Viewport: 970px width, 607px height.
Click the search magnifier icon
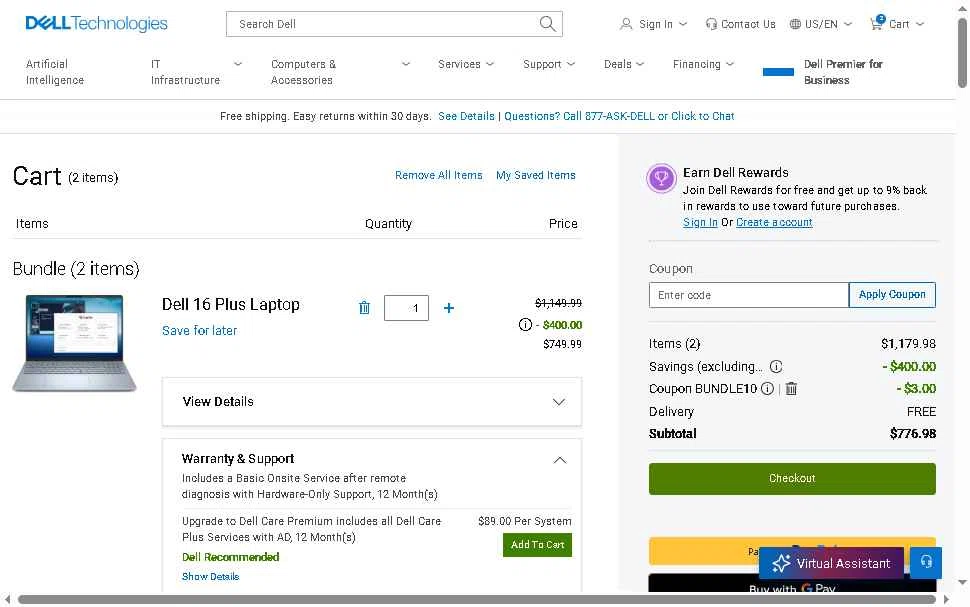pos(547,24)
